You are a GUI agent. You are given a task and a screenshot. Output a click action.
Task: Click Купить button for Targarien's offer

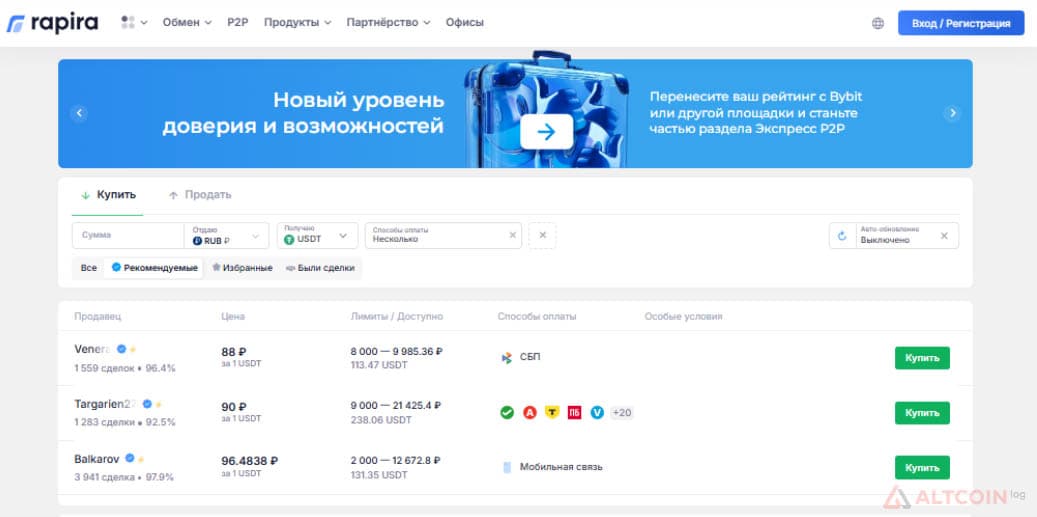click(923, 413)
